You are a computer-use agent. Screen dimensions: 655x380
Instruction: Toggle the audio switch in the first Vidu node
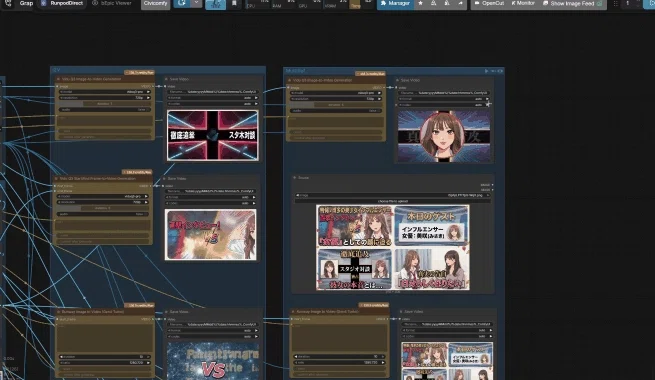pos(104,109)
